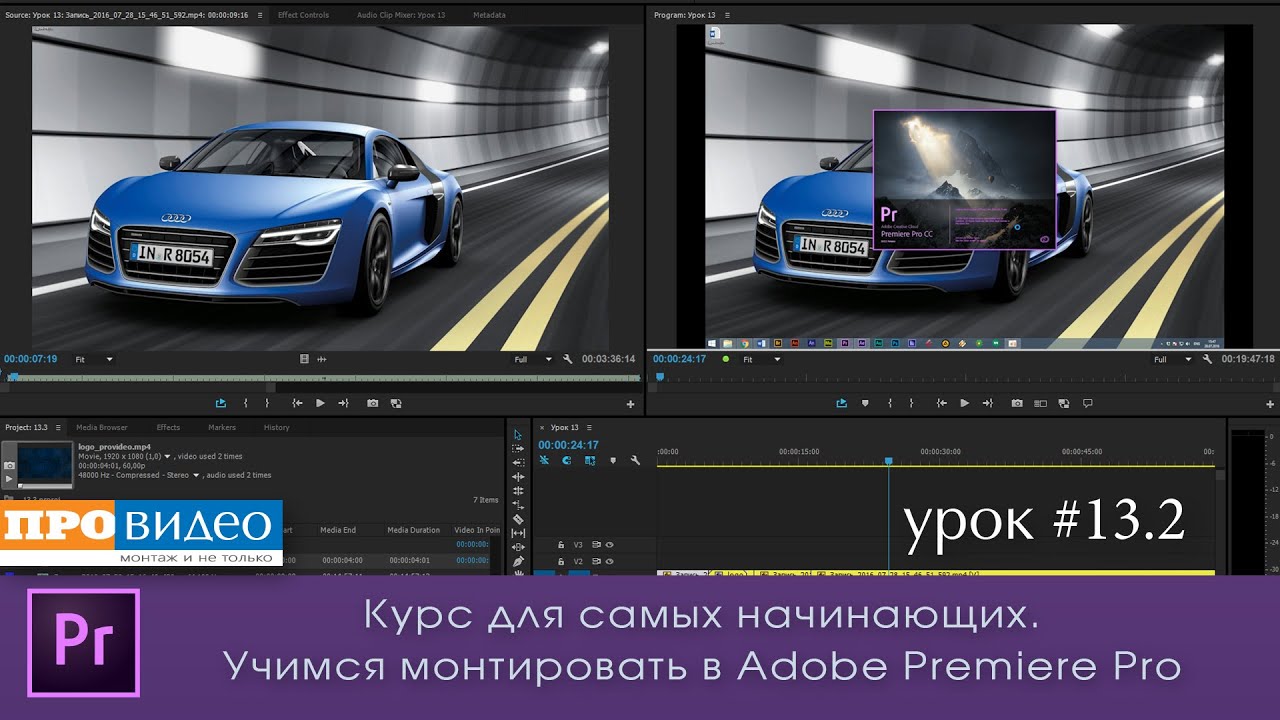1280x720 pixels.
Task: Click the timeline timecode 00:00:24:17 field
Action: [x=568, y=445]
